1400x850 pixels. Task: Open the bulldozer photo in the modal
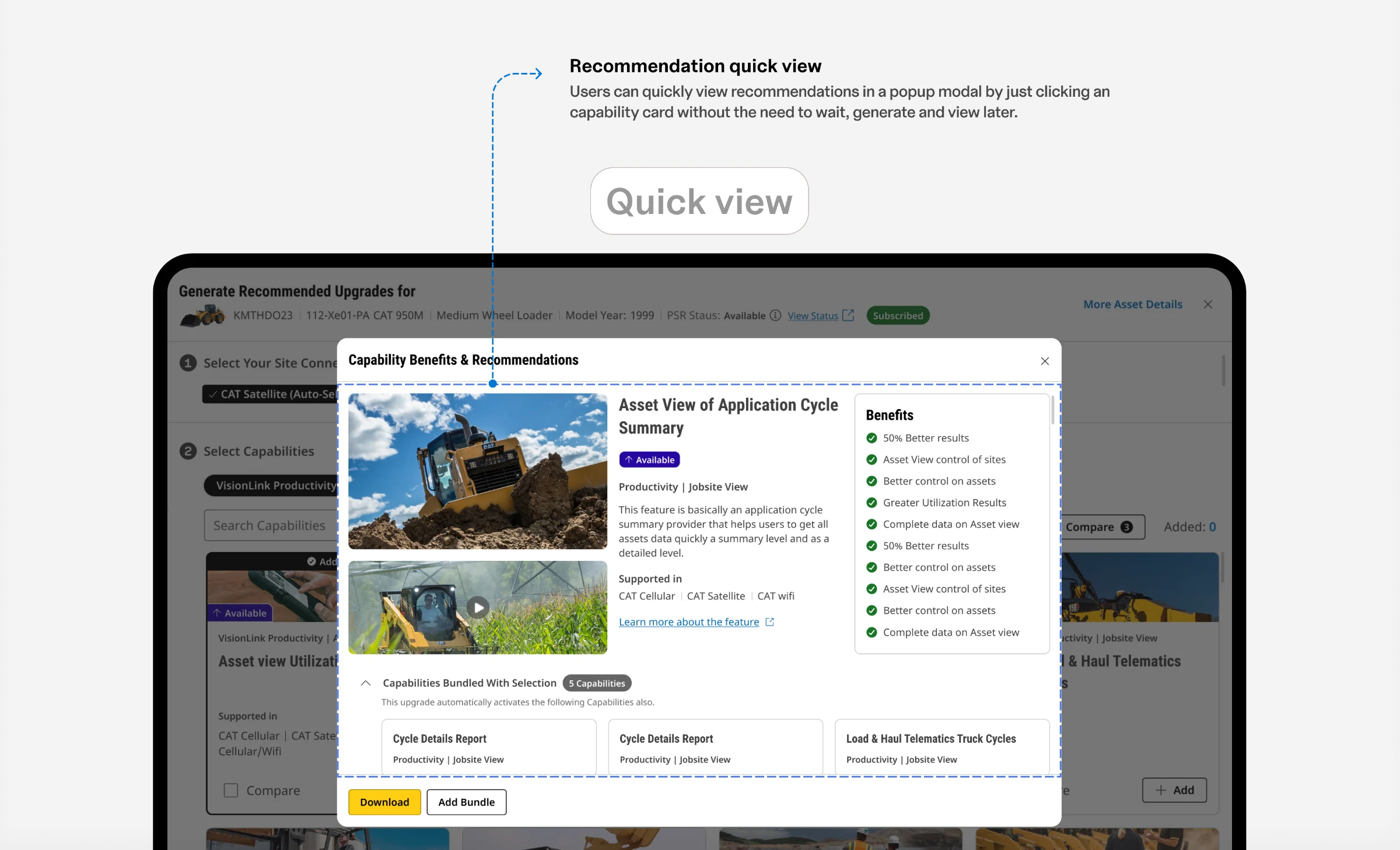[x=478, y=471]
